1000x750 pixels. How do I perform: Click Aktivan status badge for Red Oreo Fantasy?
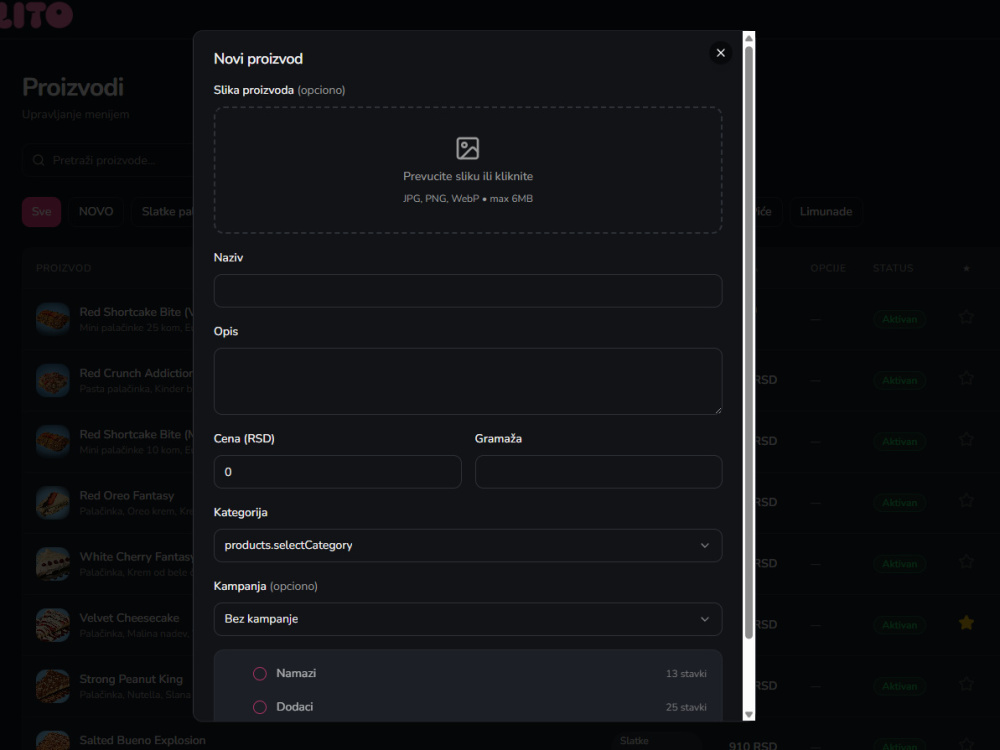(899, 503)
